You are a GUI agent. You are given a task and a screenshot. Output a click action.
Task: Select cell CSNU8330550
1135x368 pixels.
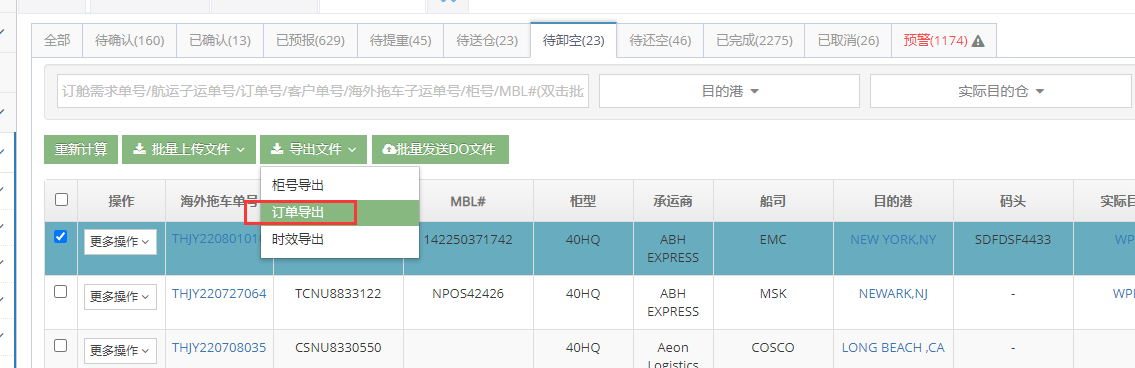pos(338,348)
